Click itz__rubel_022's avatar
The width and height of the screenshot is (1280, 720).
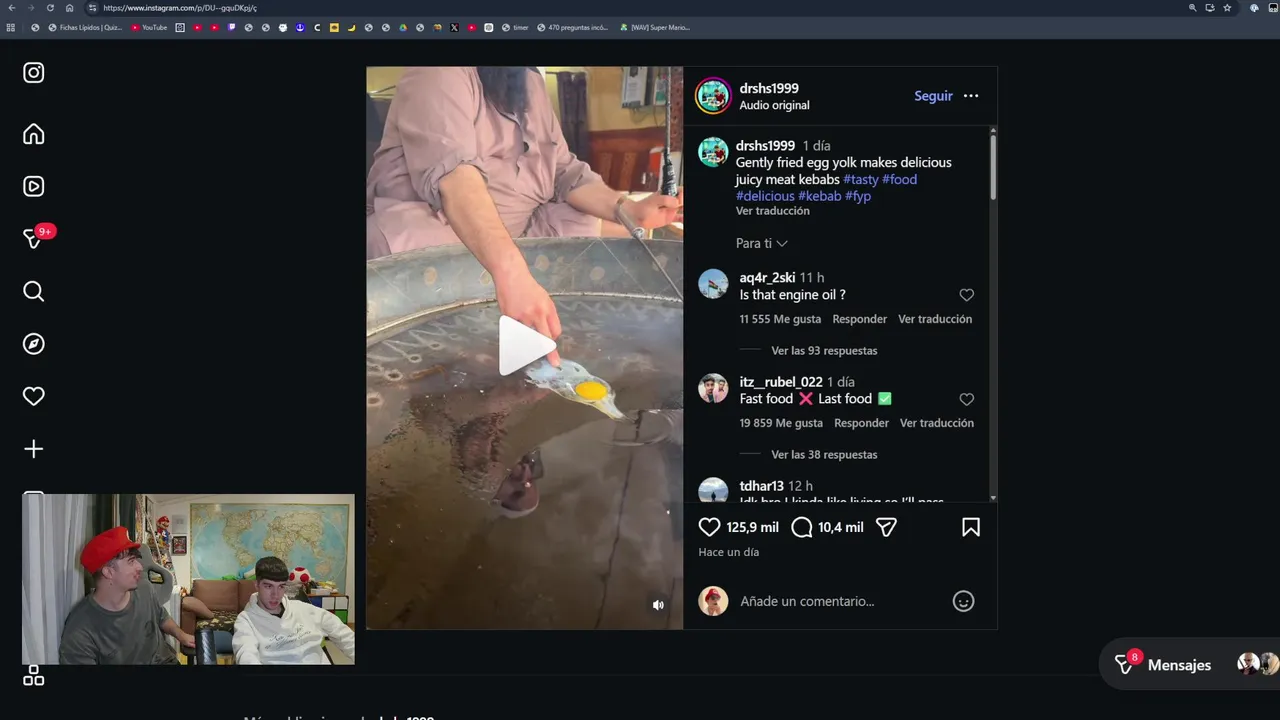713,388
